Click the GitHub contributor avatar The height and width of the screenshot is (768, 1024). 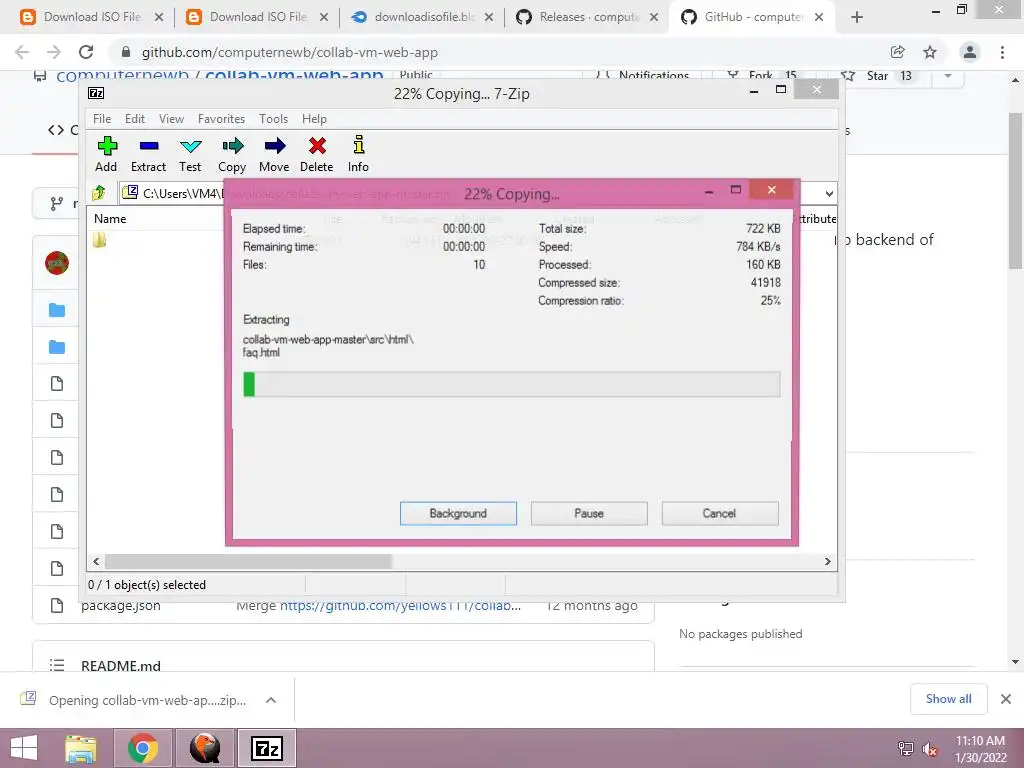[x=57, y=263]
